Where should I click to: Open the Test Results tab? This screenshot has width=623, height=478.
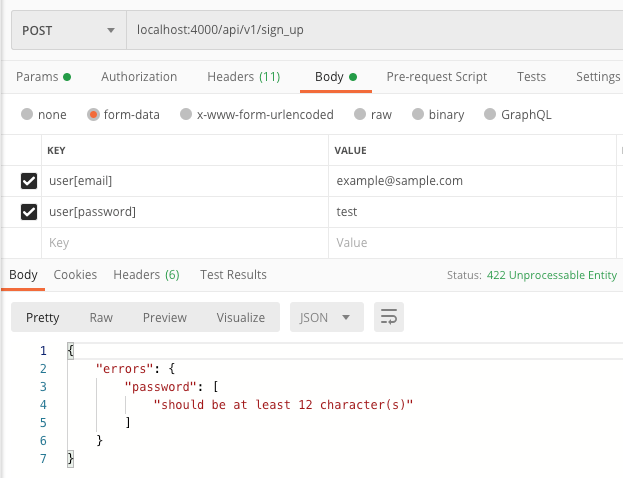tap(233, 275)
